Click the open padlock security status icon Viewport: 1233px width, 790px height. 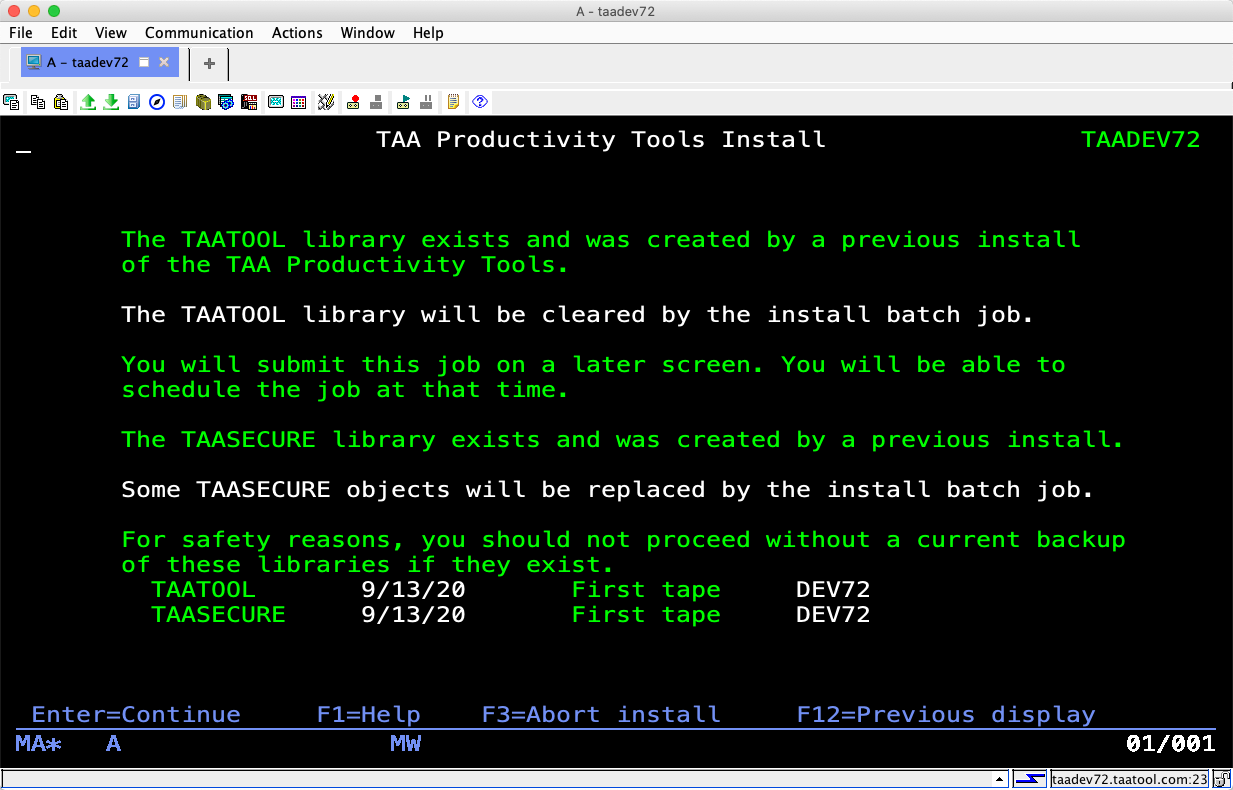[1223, 779]
